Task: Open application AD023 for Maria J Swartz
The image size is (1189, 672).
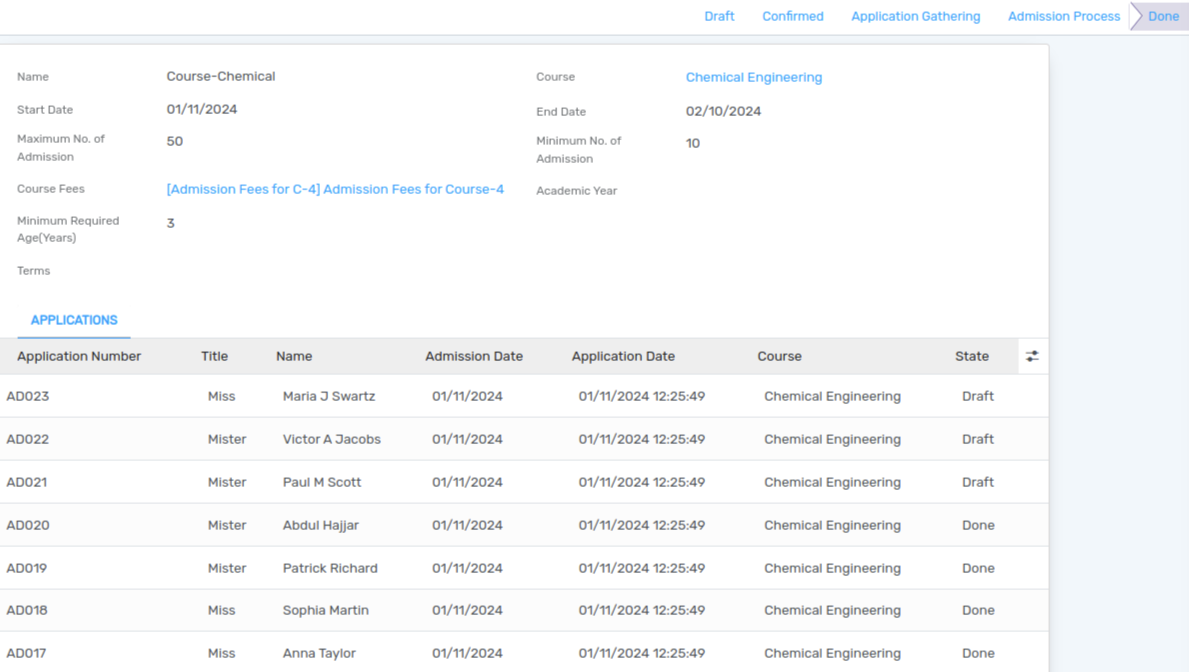Action: click(524, 396)
